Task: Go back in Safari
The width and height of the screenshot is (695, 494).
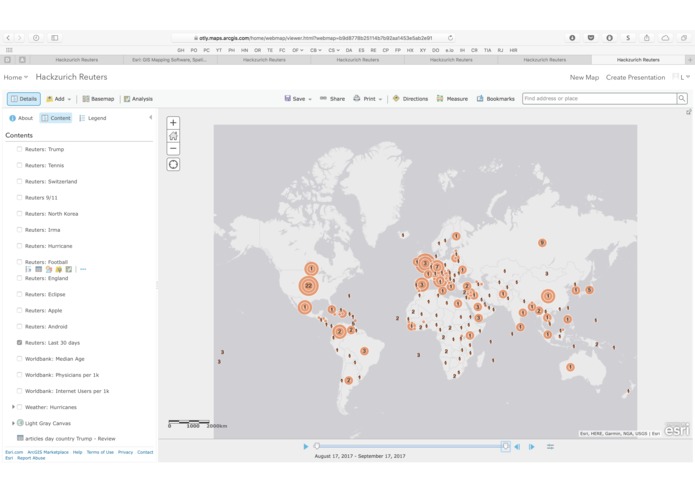Action: pos(8,38)
